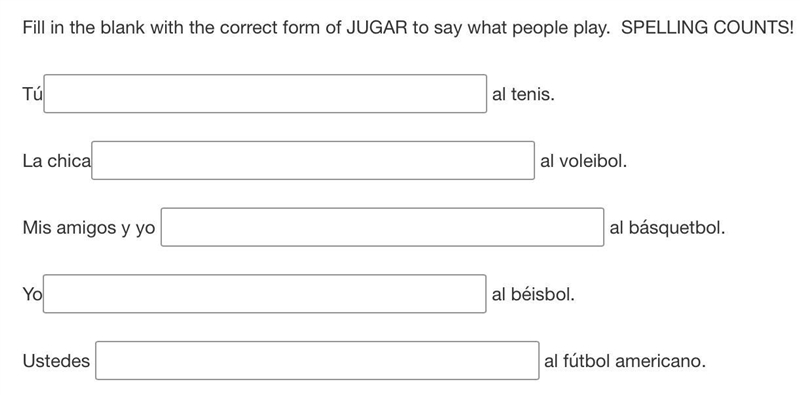Click the phrase what people play
This screenshot has height=395, width=800.
[539, 28]
